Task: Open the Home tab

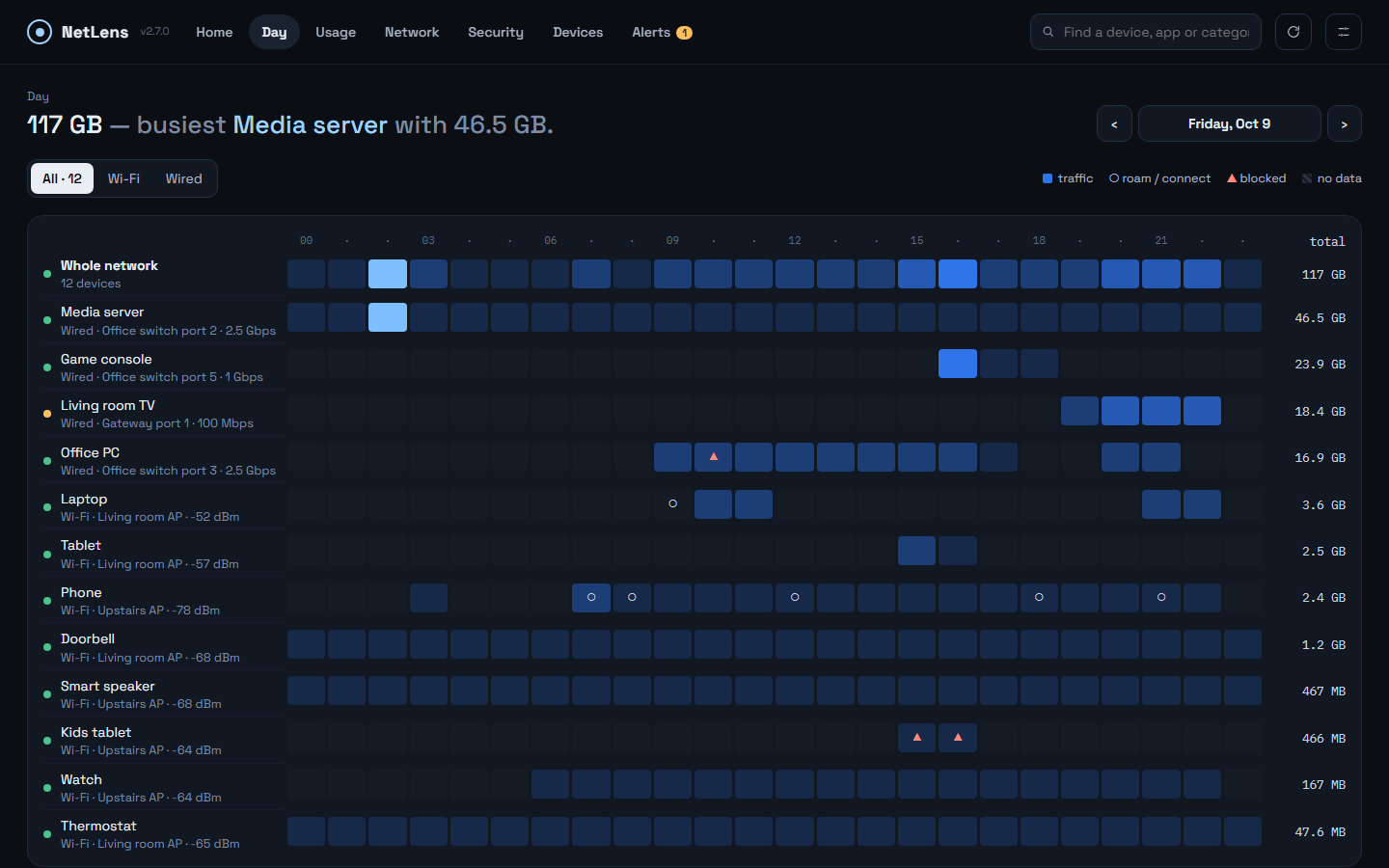Action: click(214, 32)
